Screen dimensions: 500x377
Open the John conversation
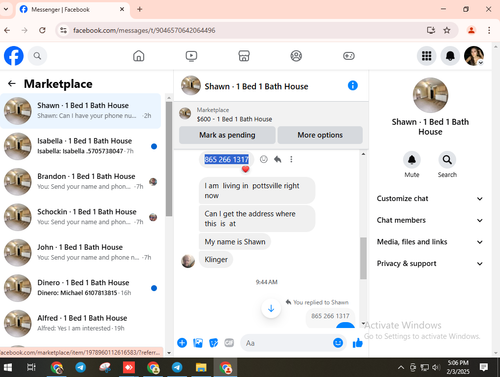[x=81, y=252]
